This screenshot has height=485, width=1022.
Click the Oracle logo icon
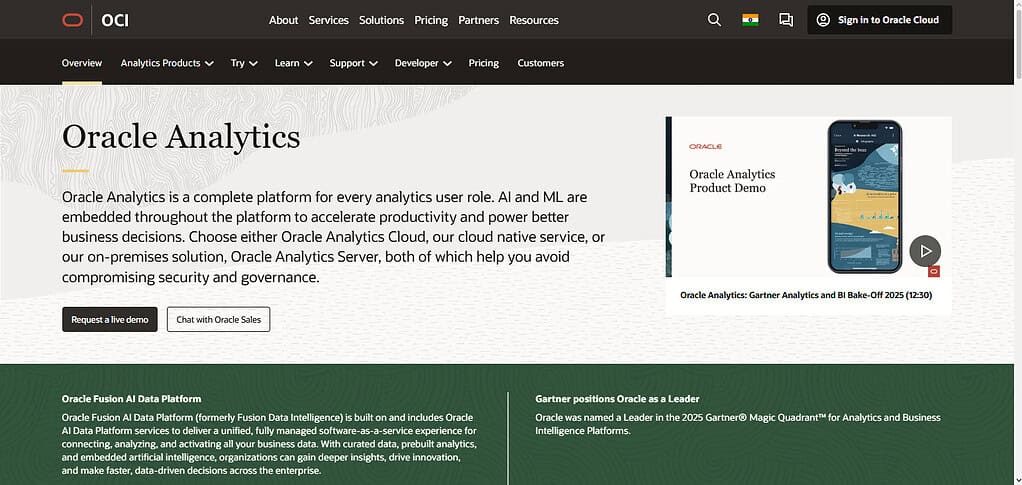[x=72, y=20]
